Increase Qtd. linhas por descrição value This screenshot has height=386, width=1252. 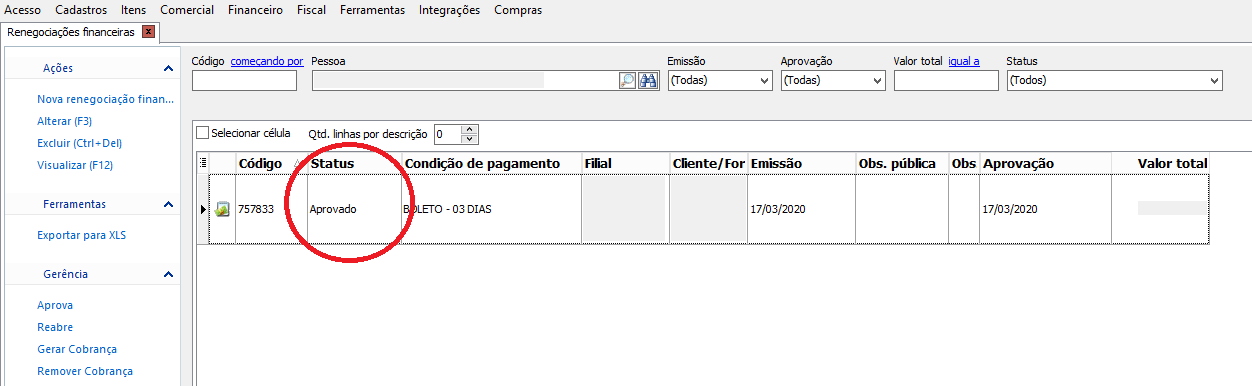click(471, 129)
